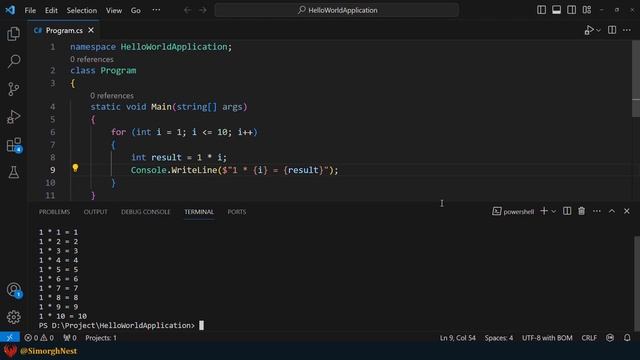Open Source Control view

[13, 89]
